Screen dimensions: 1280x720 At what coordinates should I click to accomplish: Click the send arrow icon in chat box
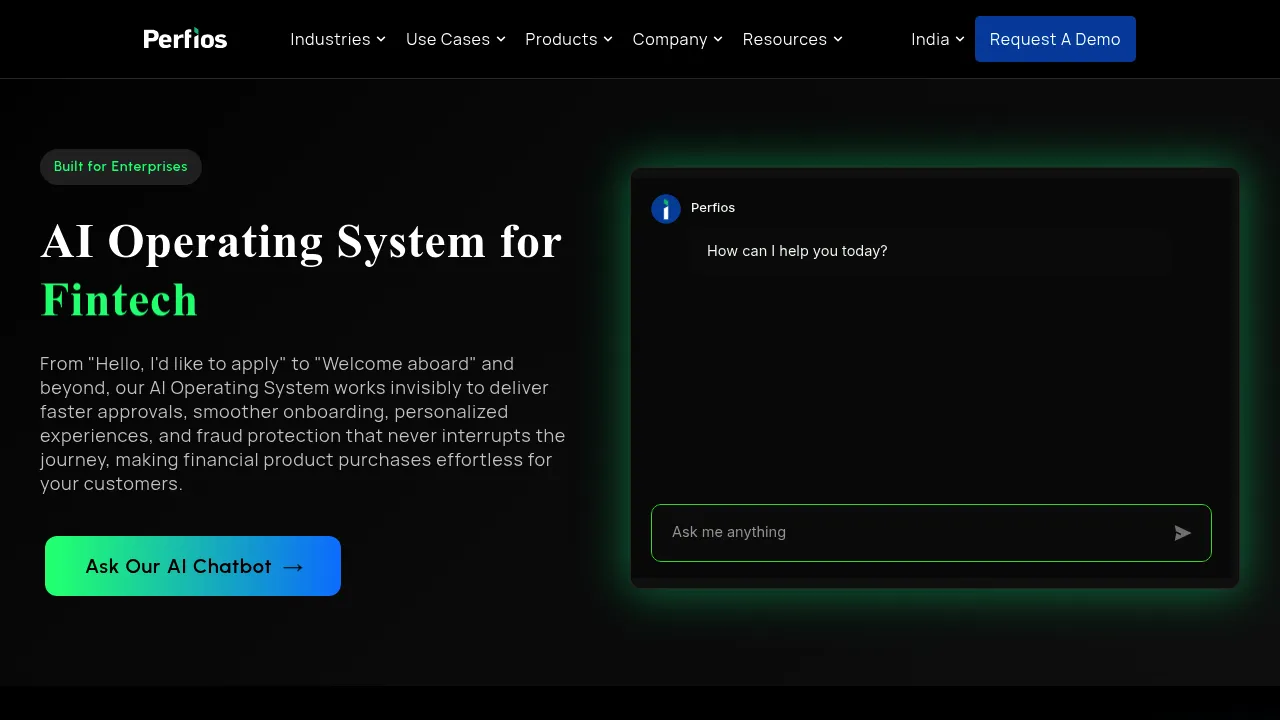coord(1183,533)
